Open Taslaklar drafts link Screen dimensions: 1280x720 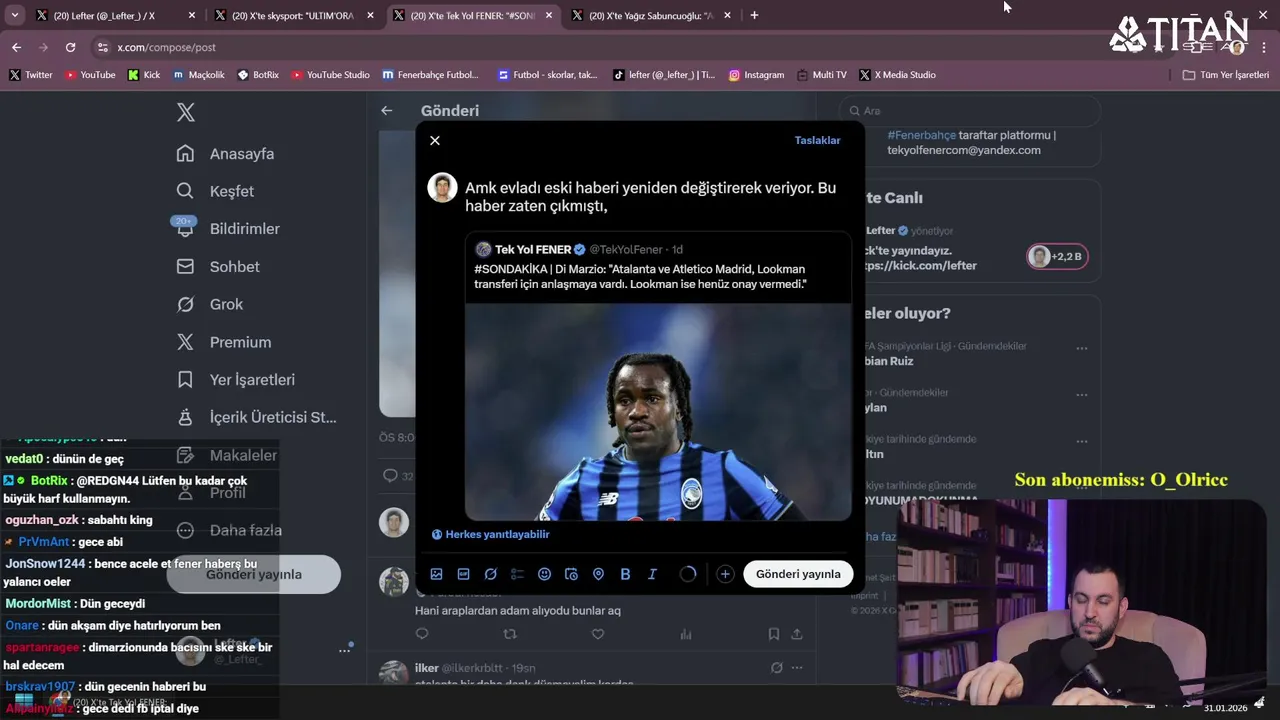tap(817, 140)
